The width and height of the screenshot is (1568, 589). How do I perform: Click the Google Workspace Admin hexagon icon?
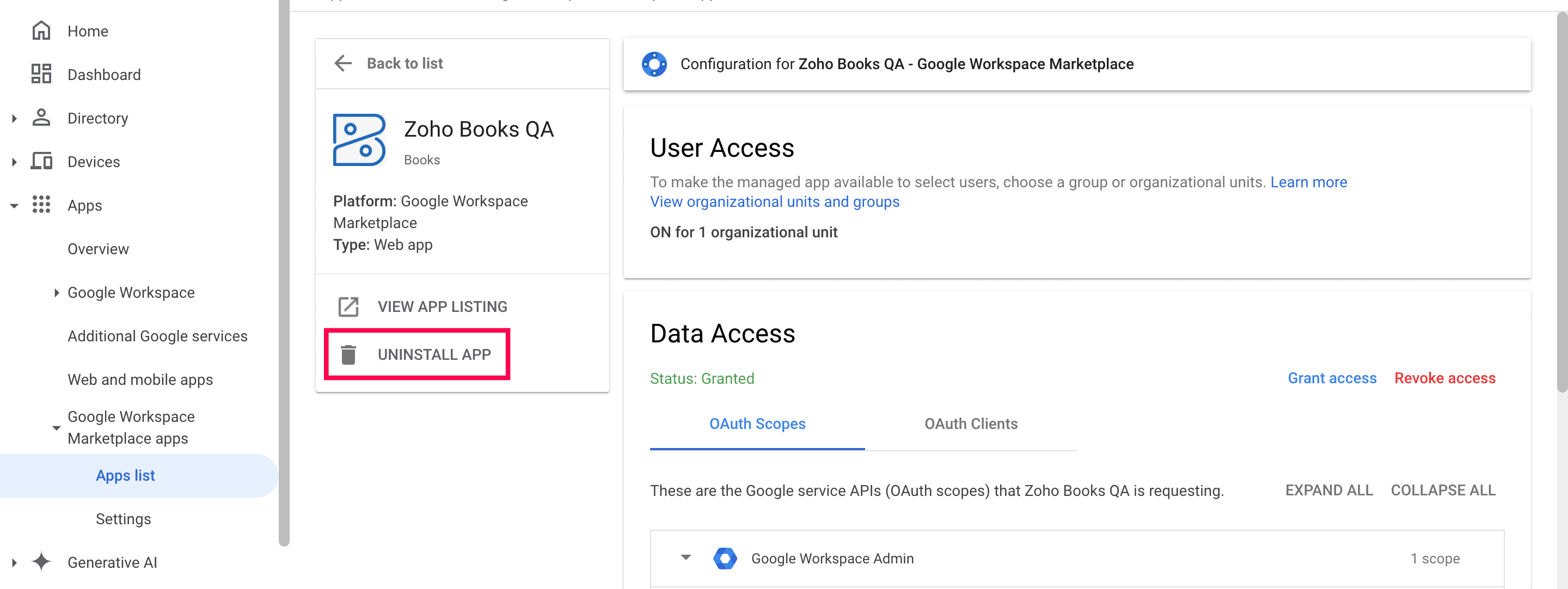pyautogui.click(x=726, y=558)
